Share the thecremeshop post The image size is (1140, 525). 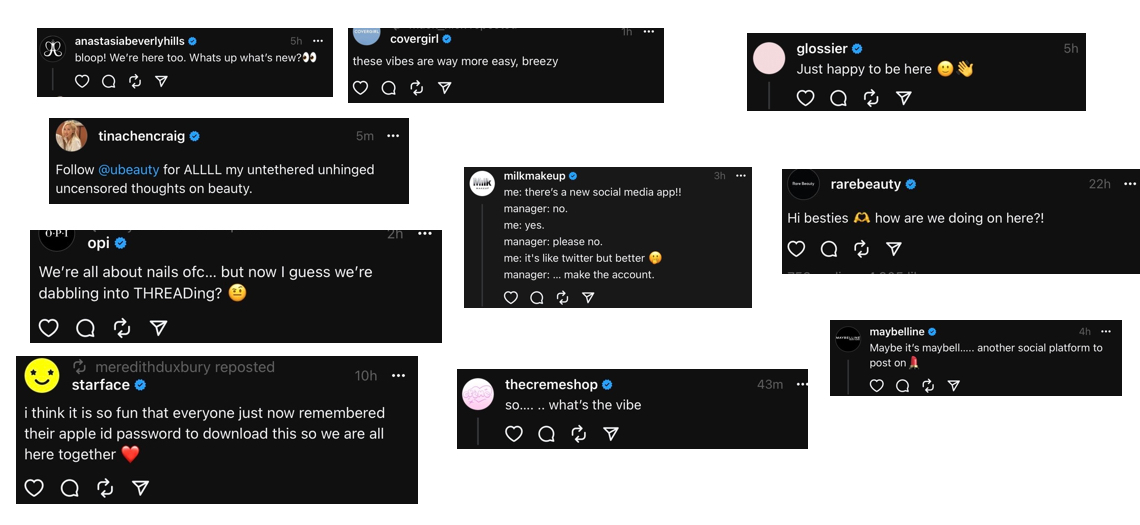point(611,434)
